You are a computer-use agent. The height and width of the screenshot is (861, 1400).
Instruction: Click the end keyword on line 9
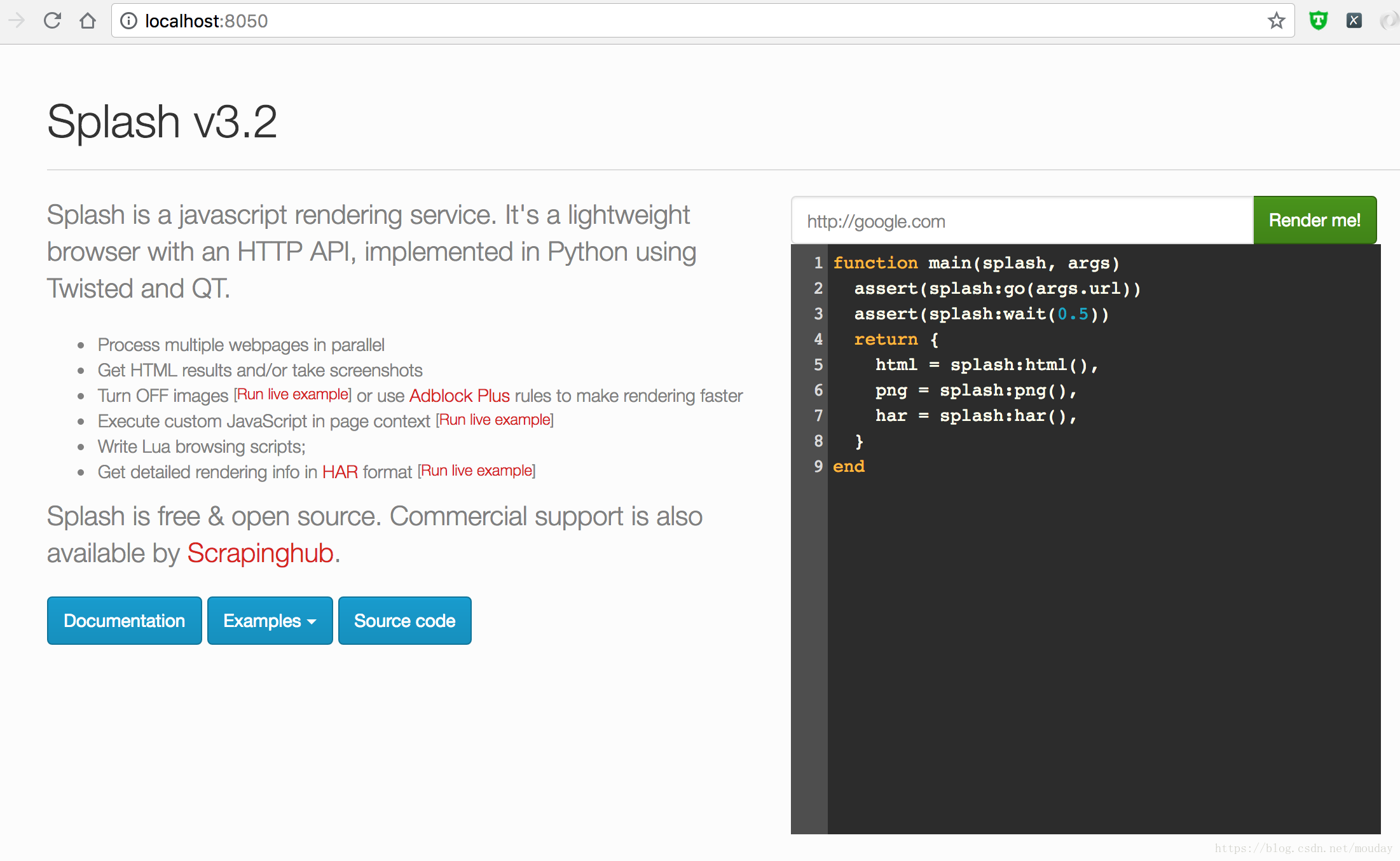click(849, 466)
